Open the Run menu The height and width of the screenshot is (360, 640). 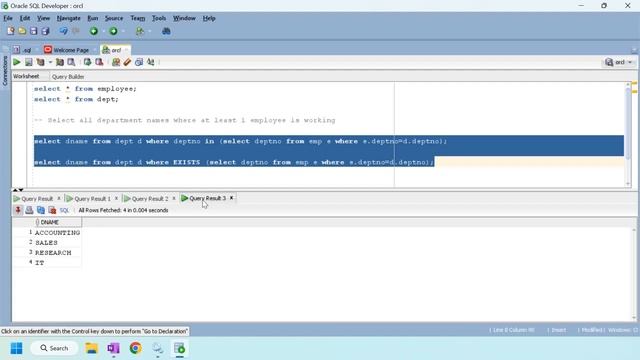pyautogui.click(x=93, y=18)
